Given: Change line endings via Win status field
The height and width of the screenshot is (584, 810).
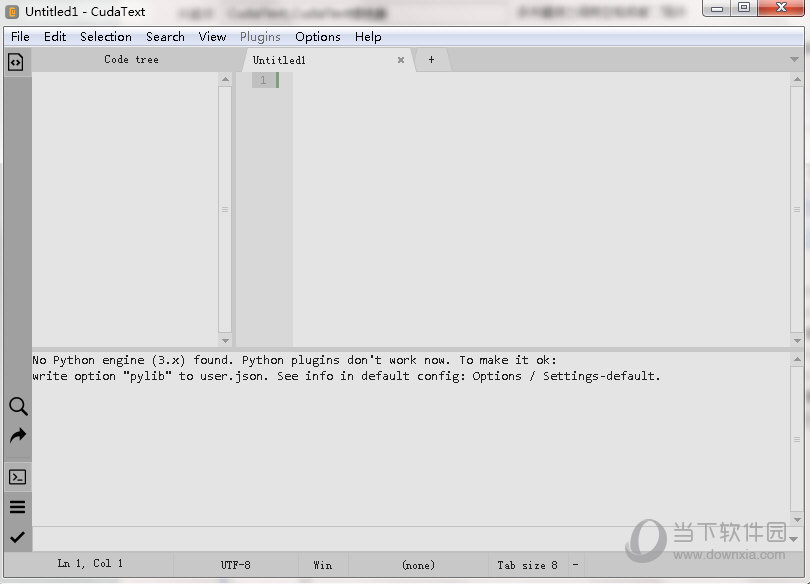Looking at the screenshot, I should [x=323, y=564].
